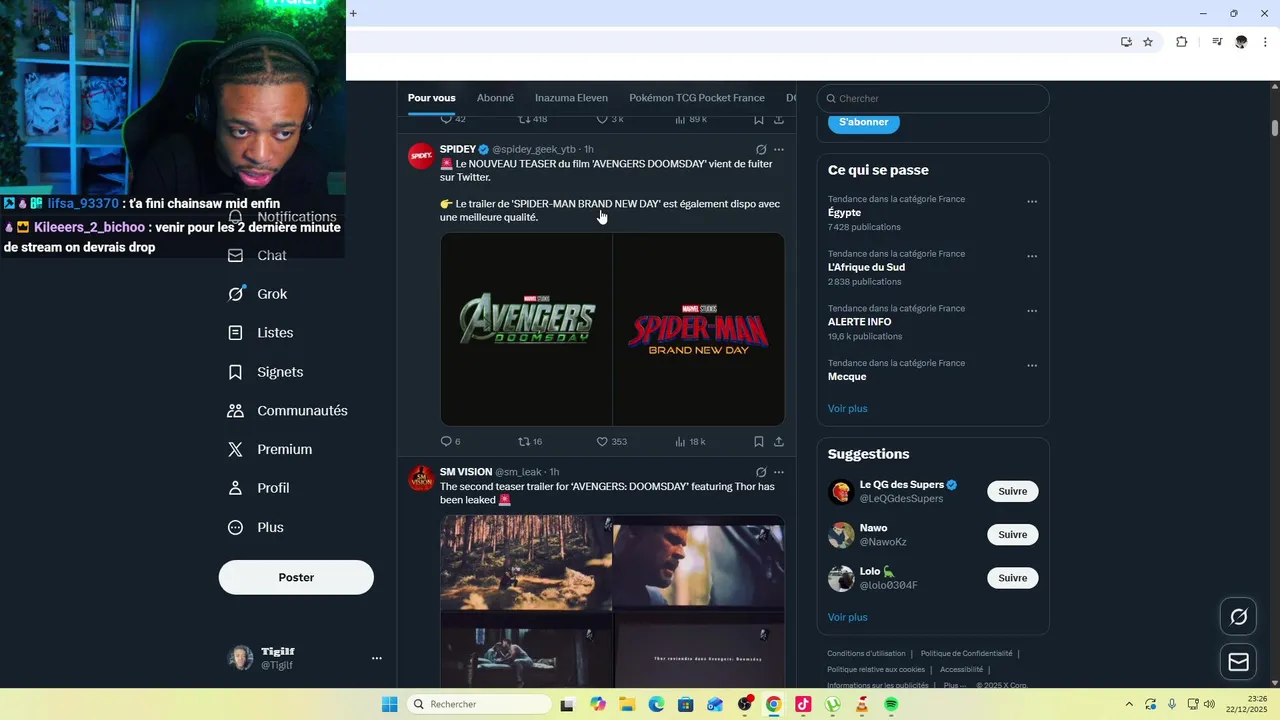Click Grok icon on SM VISION post header
The image size is (1280, 720).
761,472
